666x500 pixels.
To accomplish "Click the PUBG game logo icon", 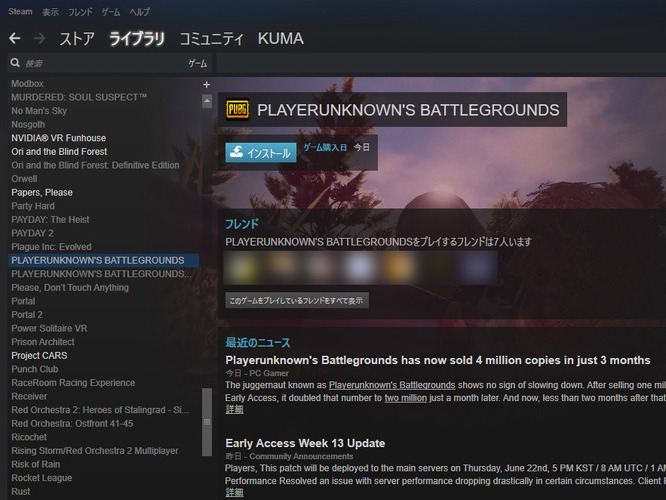I will point(237,110).
